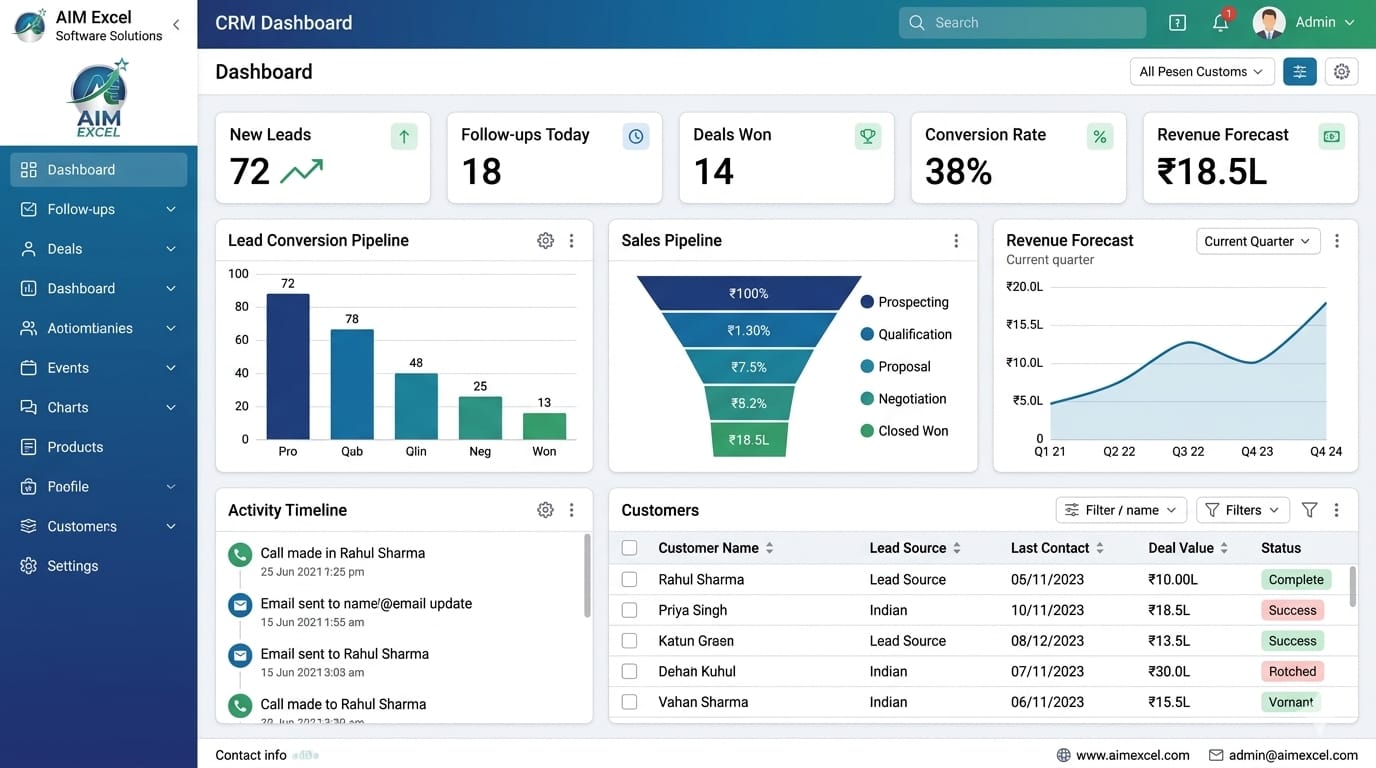Image resolution: width=1376 pixels, height=768 pixels.
Task: Open the www.aimexcel.com link
Action: click(1133, 755)
